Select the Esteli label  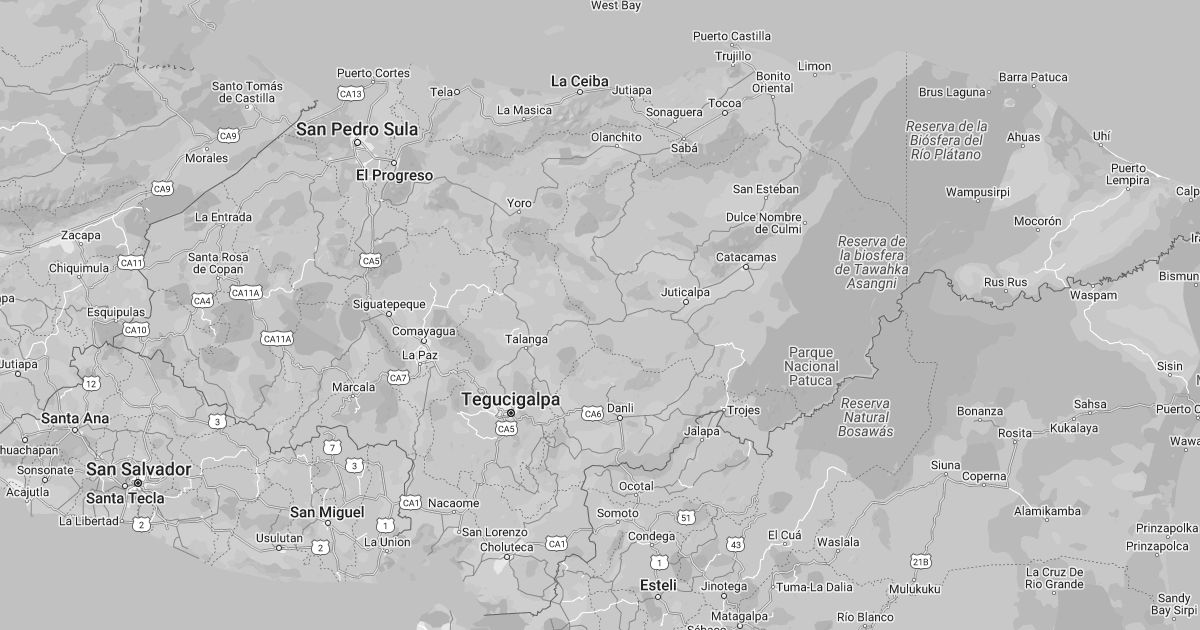[x=658, y=585]
